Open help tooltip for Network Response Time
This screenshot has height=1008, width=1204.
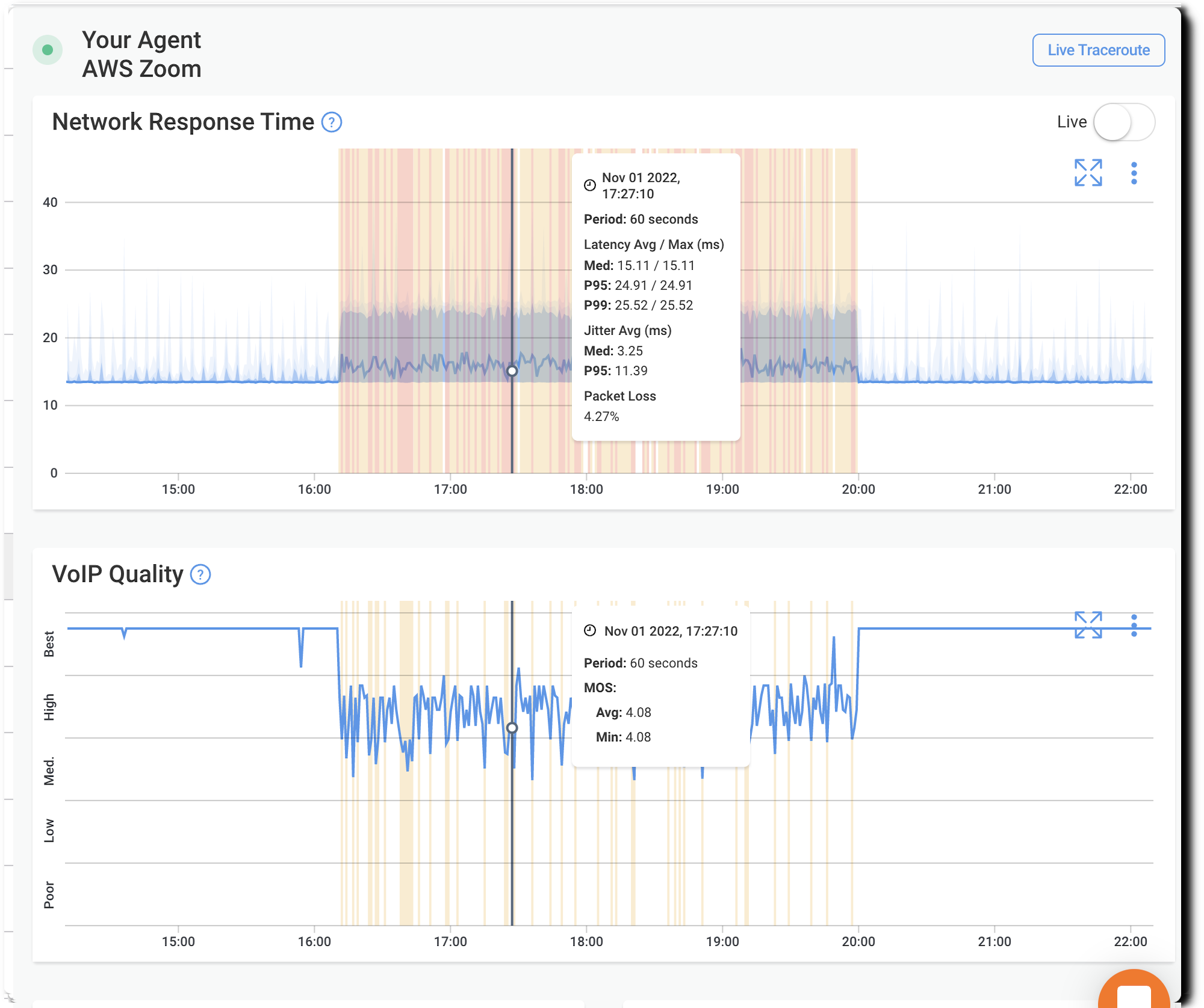point(332,122)
